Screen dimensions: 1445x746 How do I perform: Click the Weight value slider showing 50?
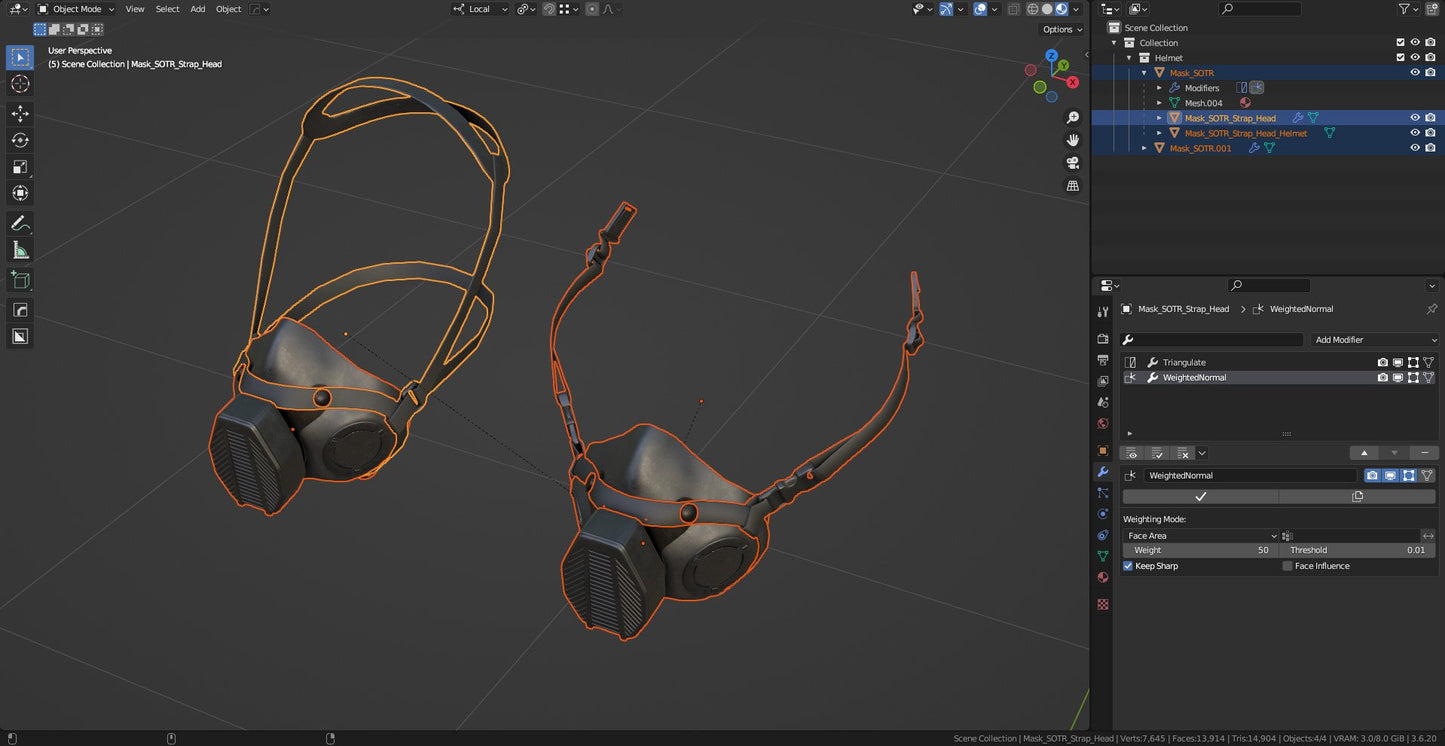tap(1200, 550)
